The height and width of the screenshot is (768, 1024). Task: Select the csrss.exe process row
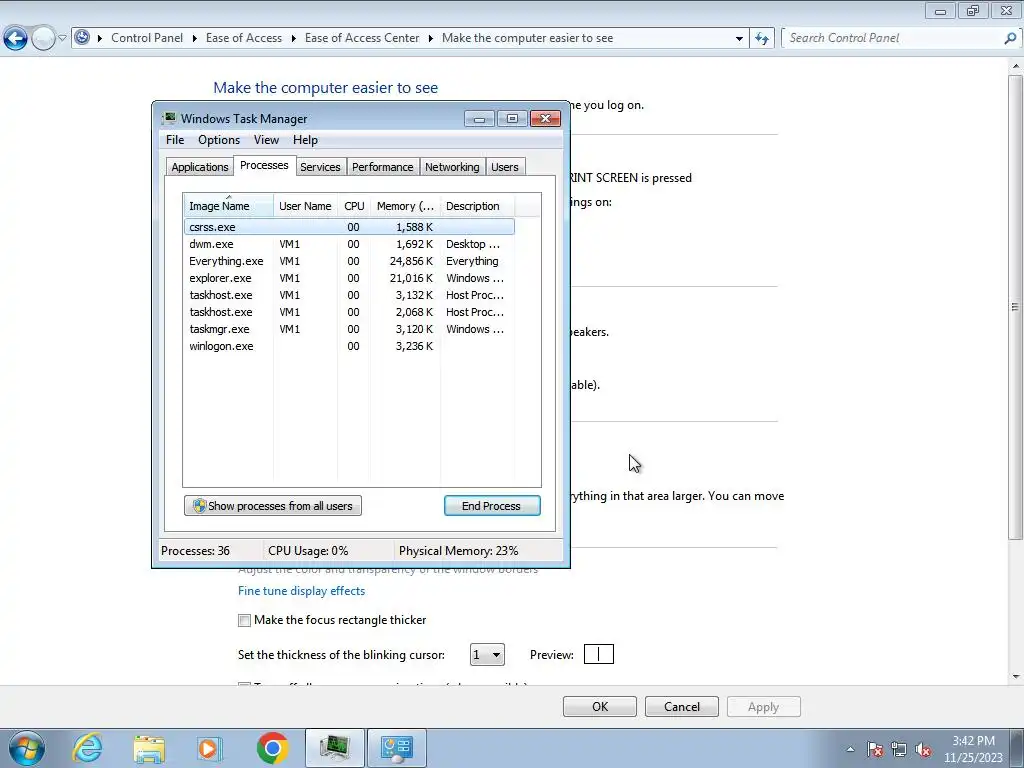click(349, 227)
